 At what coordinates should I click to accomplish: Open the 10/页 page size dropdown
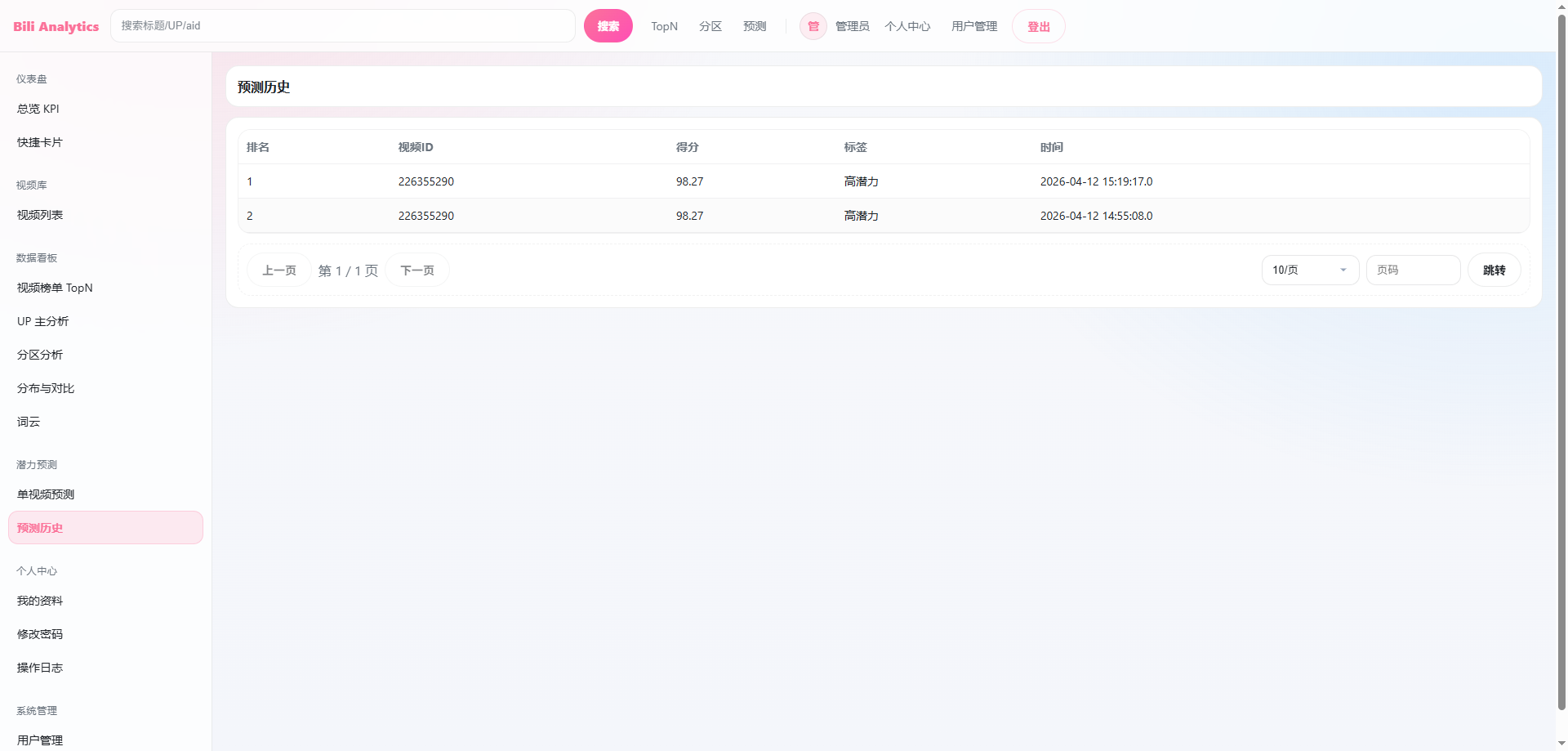pyautogui.click(x=1309, y=270)
